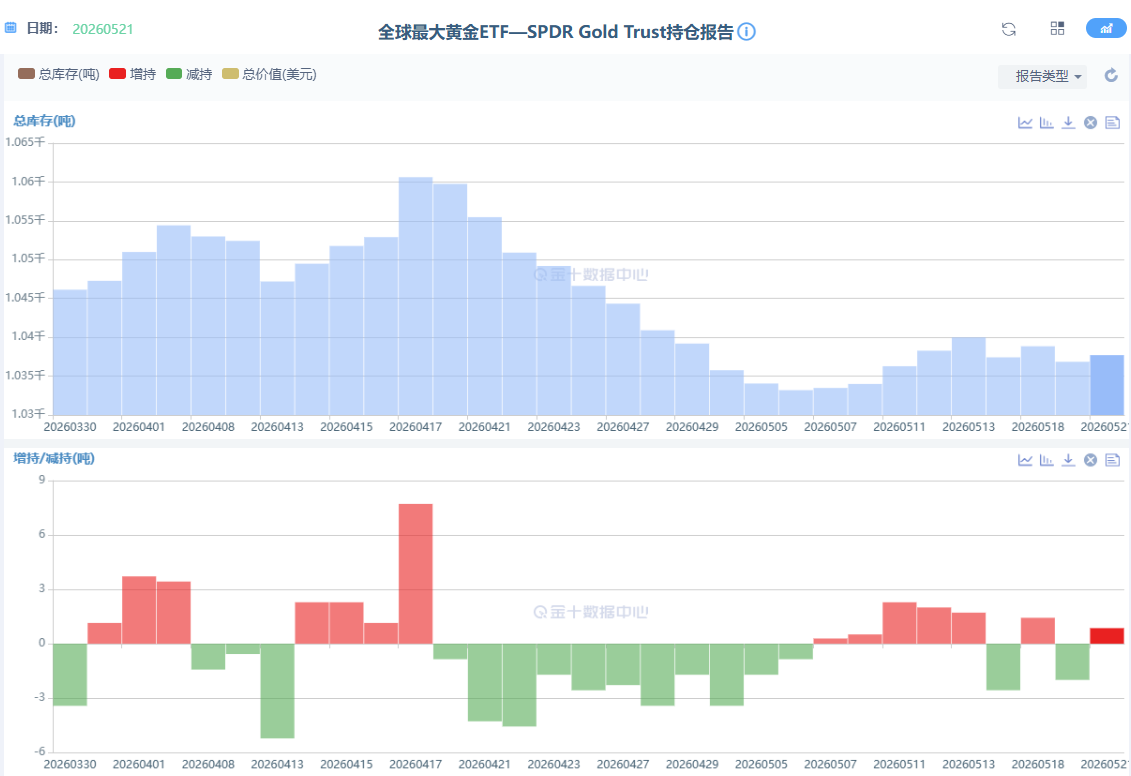Image resolution: width=1131 pixels, height=776 pixels.
Task: Click the calendar icon next to 日期
Action: coord(11,28)
